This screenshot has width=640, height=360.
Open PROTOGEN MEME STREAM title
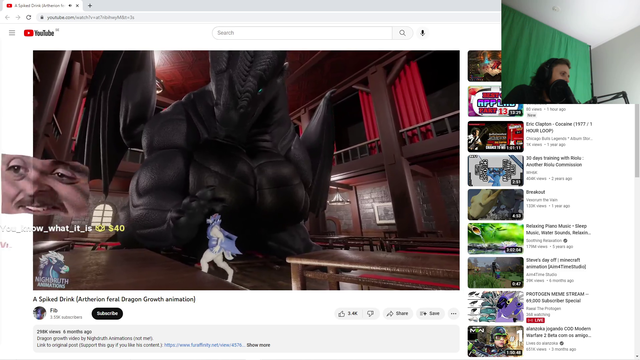click(x=557, y=297)
